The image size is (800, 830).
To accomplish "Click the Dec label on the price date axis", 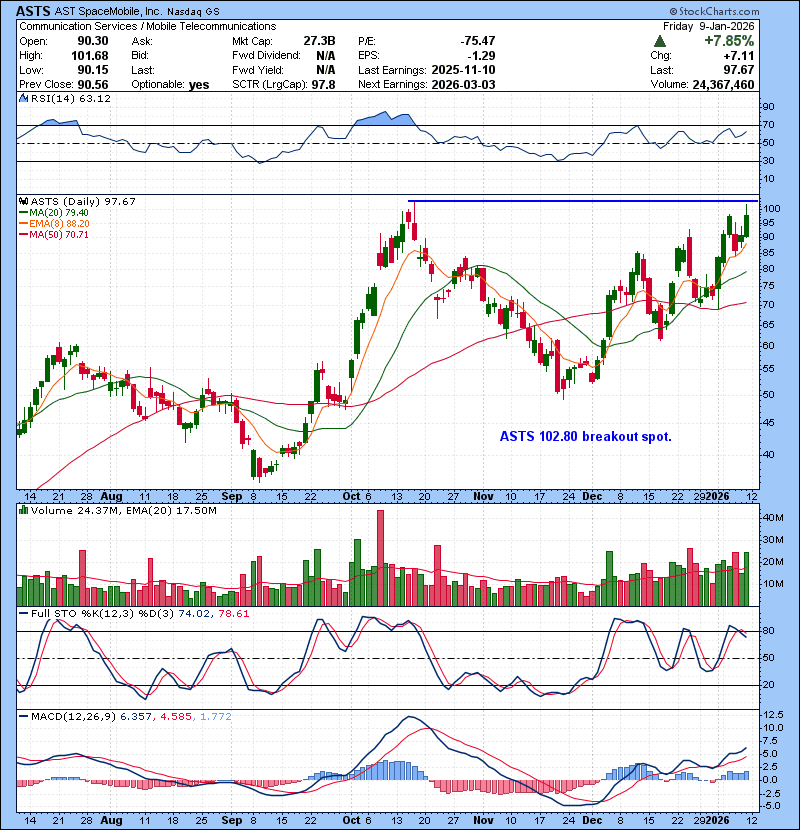I will [x=591, y=497].
